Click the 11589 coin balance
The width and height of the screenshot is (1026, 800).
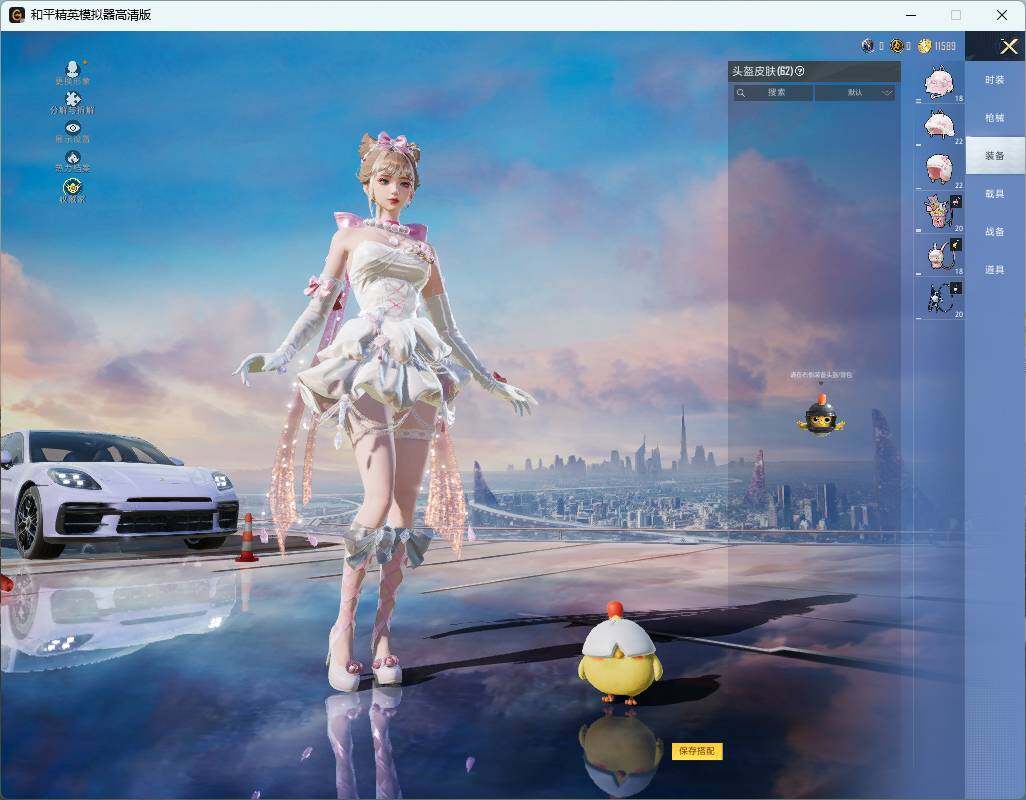pos(945,46)
